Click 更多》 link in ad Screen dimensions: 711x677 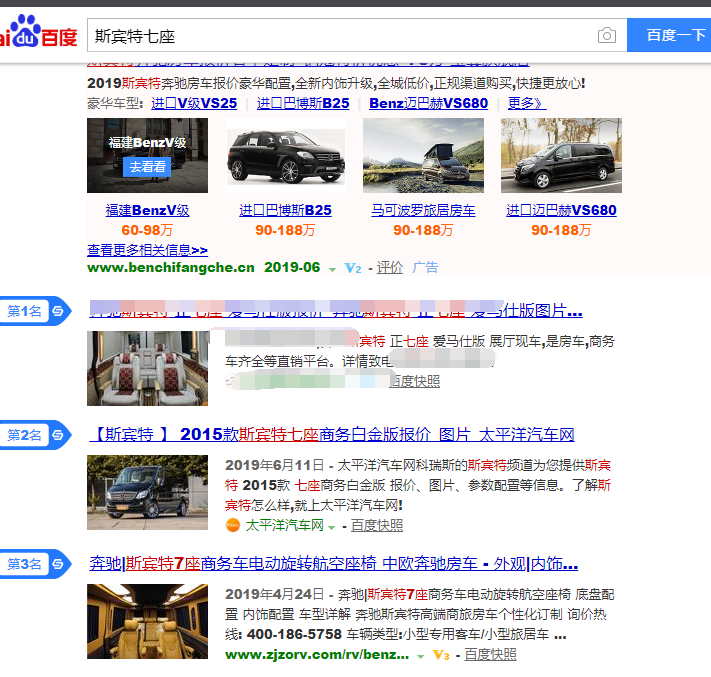pyautogui.click(x=527, y=103)
